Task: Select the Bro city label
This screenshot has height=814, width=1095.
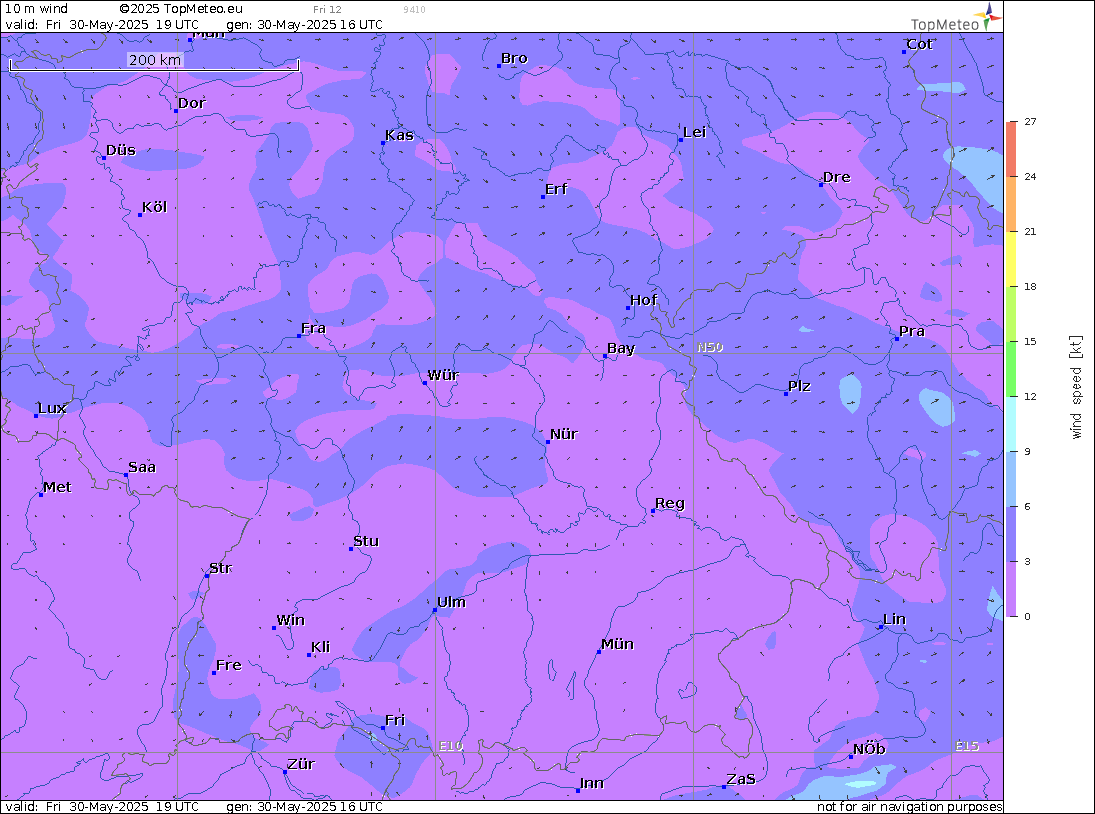Action: (x=514, y=59)
